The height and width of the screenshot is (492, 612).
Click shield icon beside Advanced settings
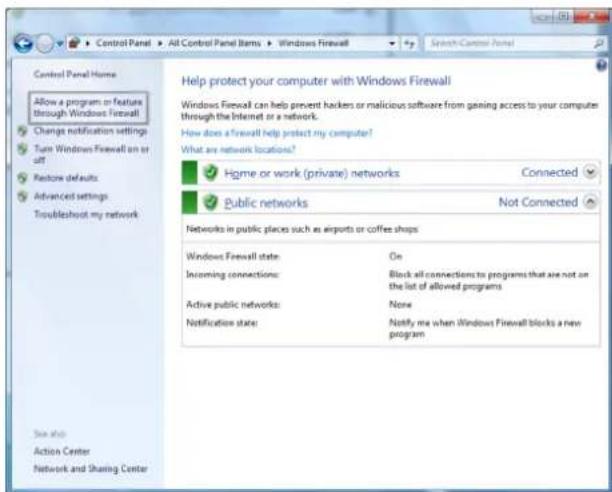pyautogui.click(x=23, y=196)
